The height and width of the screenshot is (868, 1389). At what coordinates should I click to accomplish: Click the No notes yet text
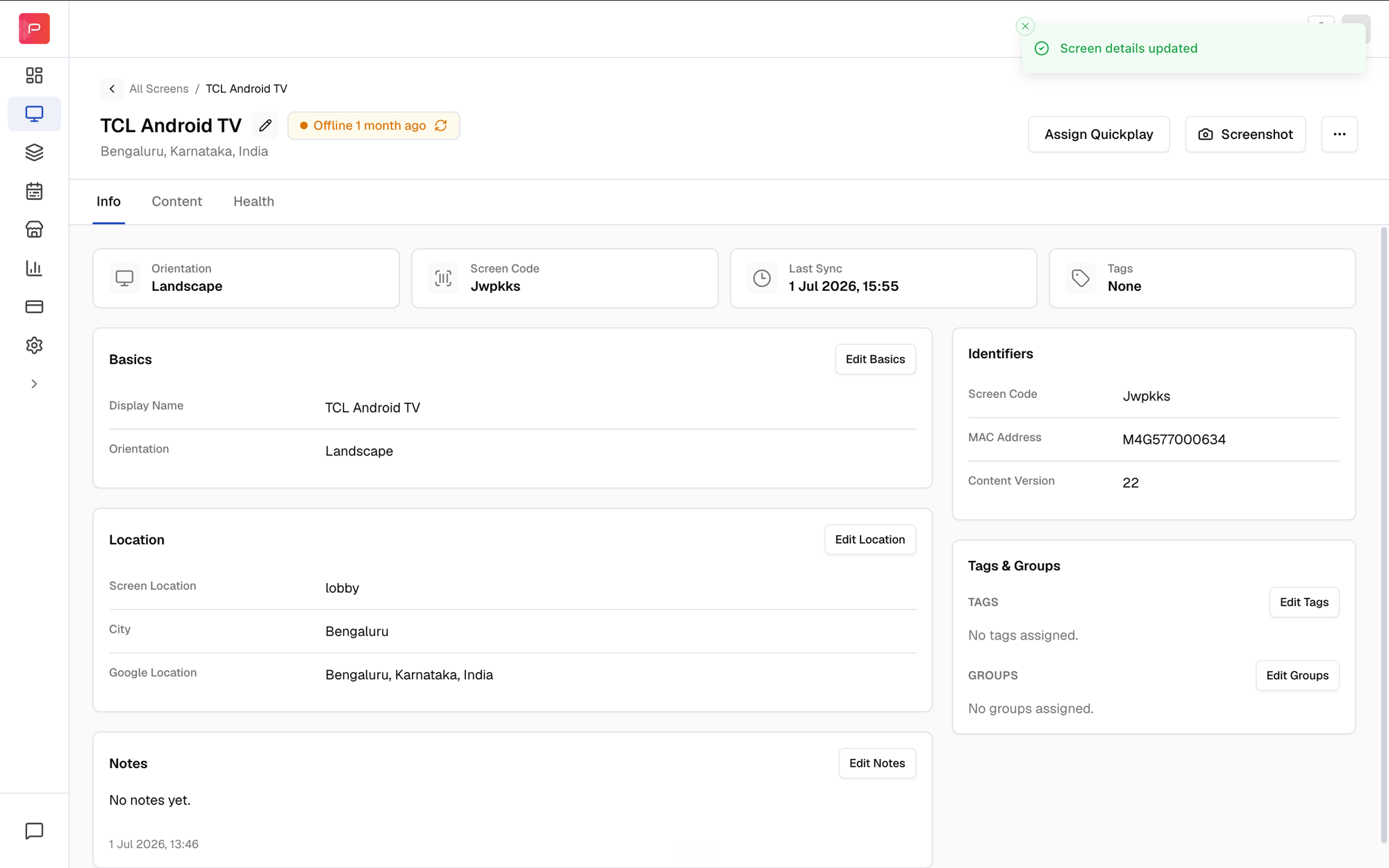tap(150, 800)
